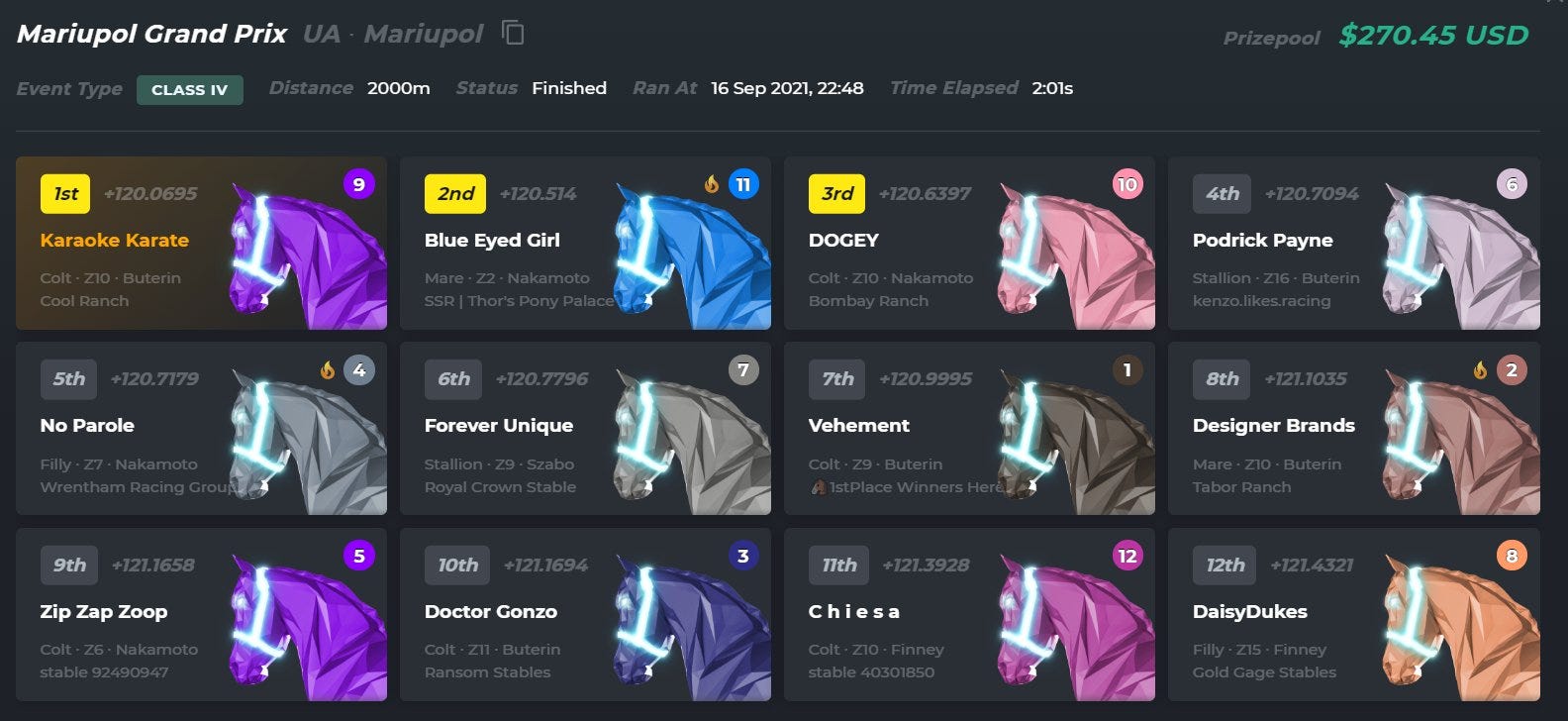Click the CLASS IV event type tag

click(190, 89)
